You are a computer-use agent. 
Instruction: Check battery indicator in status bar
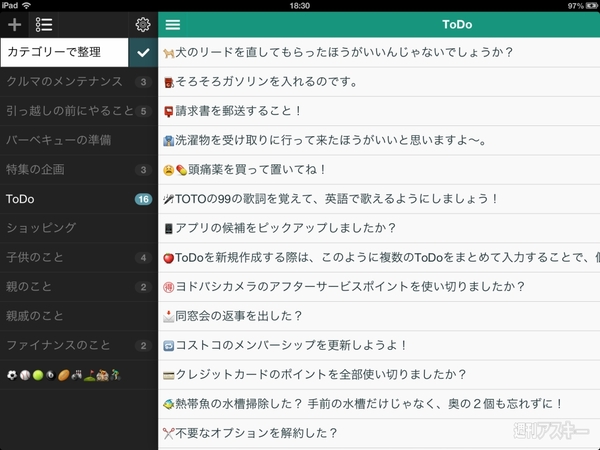click(x=592, y=5)
